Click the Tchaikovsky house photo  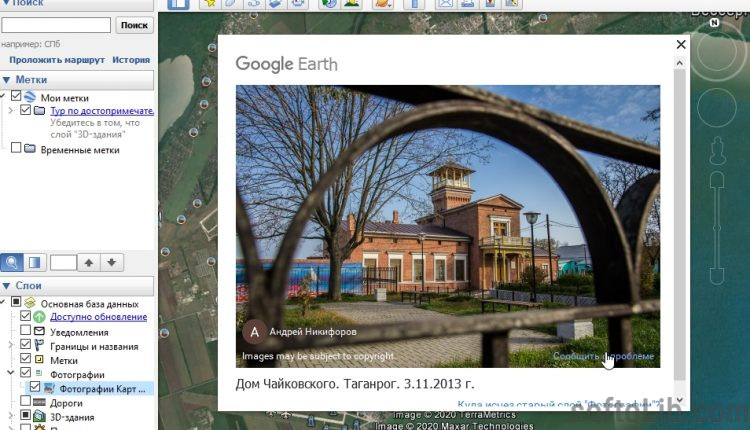pyautogui.click(x=448, y=226)
